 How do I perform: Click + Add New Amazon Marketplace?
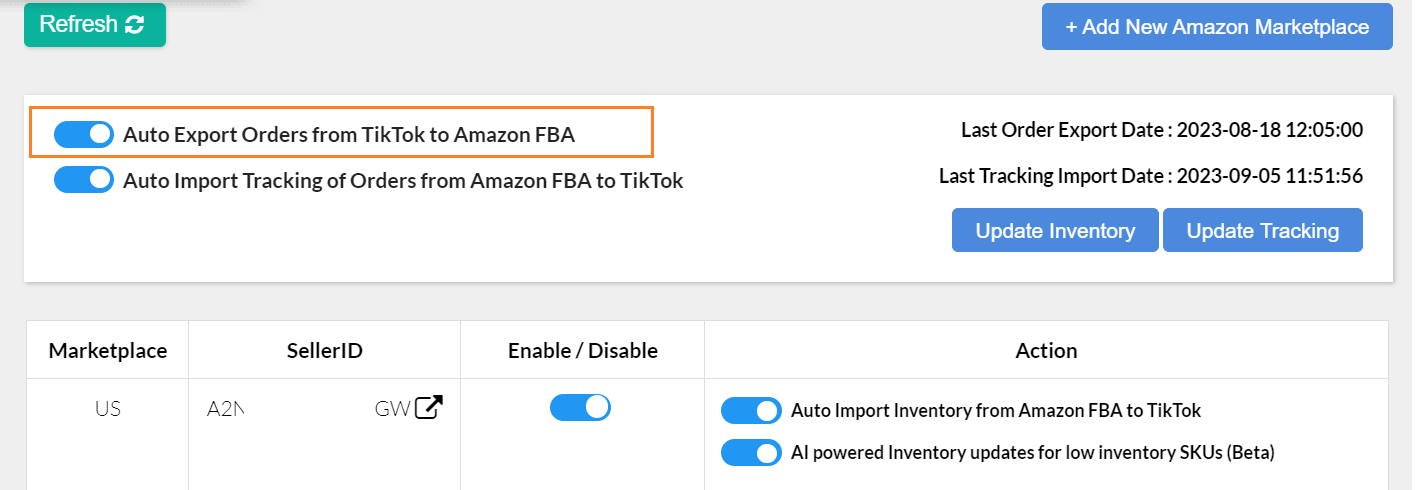(x=1216, y=27)
